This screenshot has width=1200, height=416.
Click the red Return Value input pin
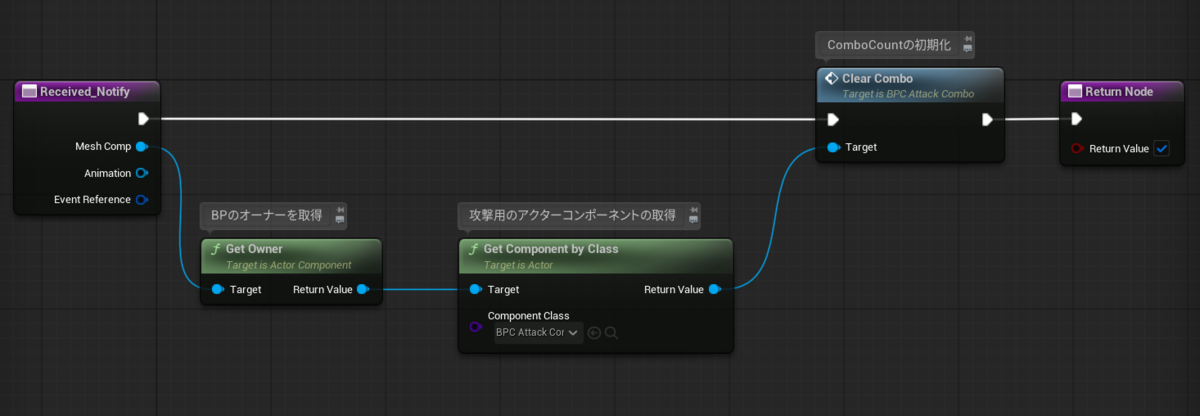pyautogui.click(x=1077, y=149)
